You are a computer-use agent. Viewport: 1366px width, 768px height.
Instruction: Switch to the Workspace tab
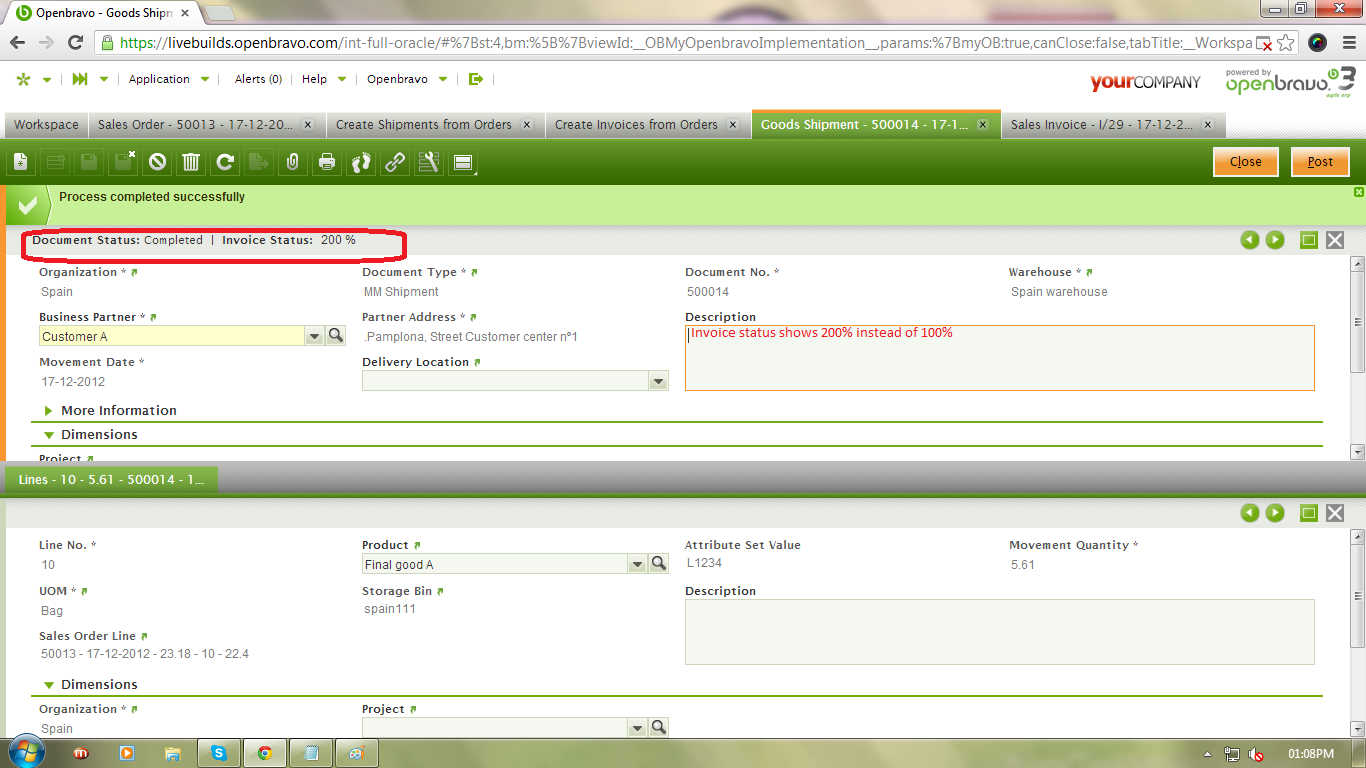coord(46,125)
